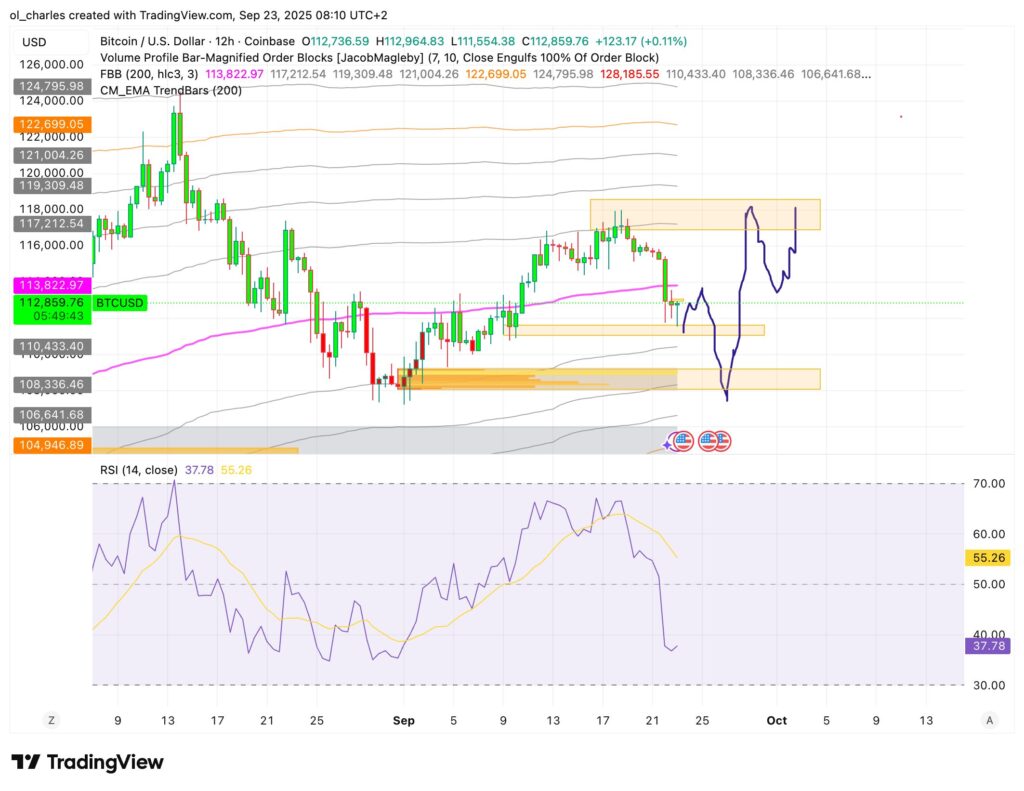Click the yellow 55.26 RSI label
The height and width of the screenshot is (791, 1024).
988,558
